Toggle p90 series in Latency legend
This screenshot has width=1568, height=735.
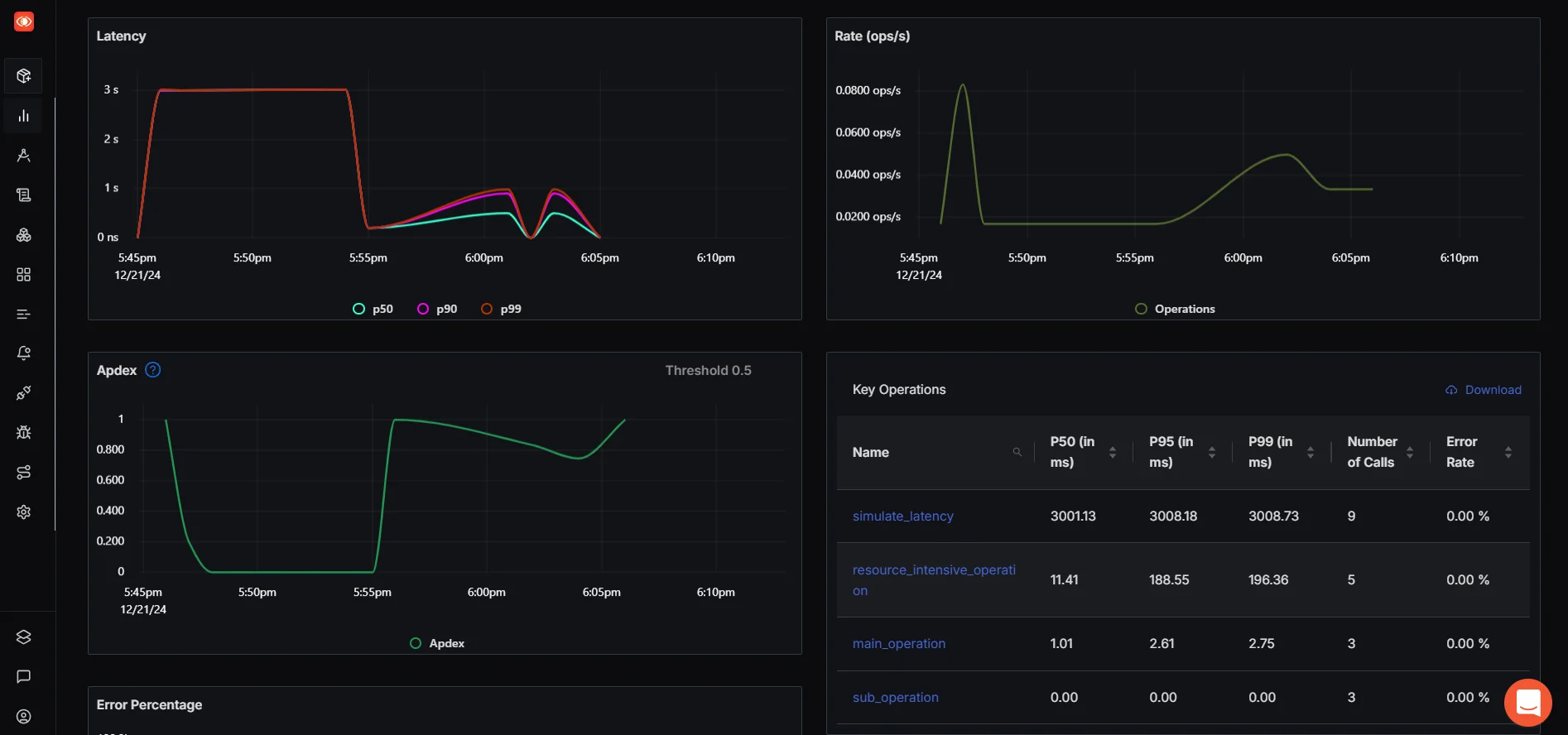tap(437, 309)
